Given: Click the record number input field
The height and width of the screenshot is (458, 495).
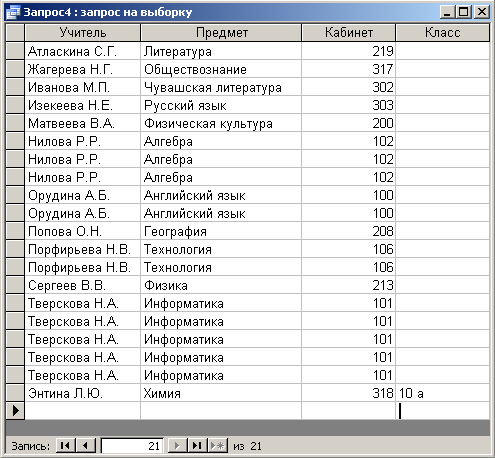Looking at the screenshot, I should click(x=132, y=446).
